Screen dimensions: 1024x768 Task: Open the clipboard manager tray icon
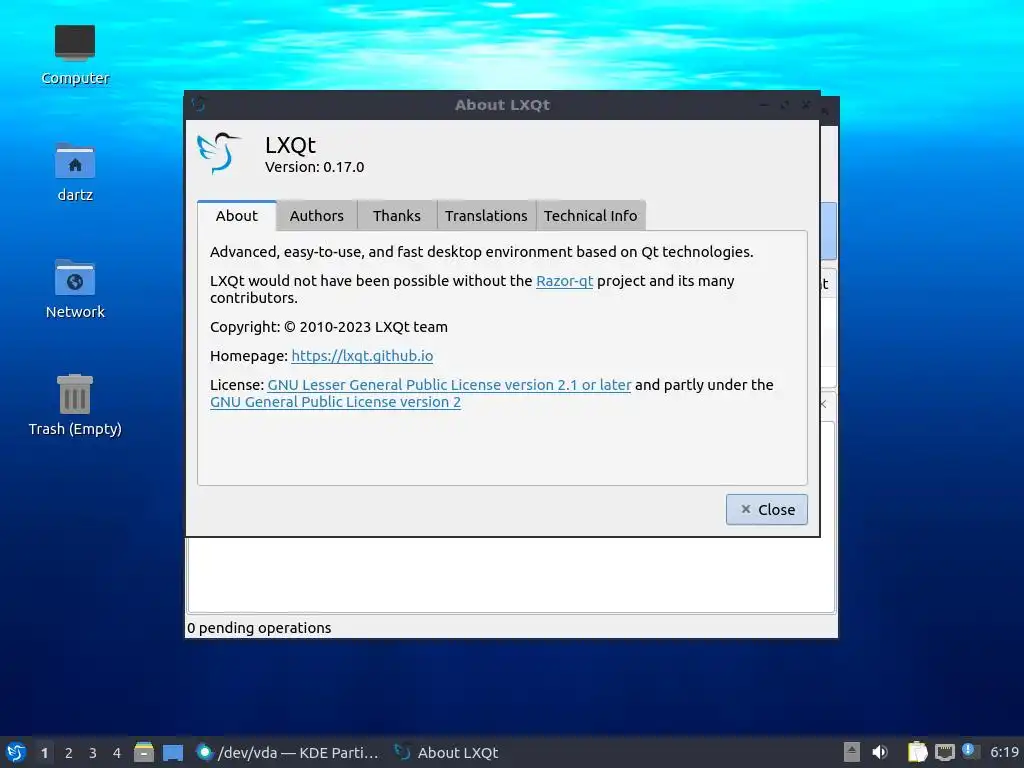918,752
